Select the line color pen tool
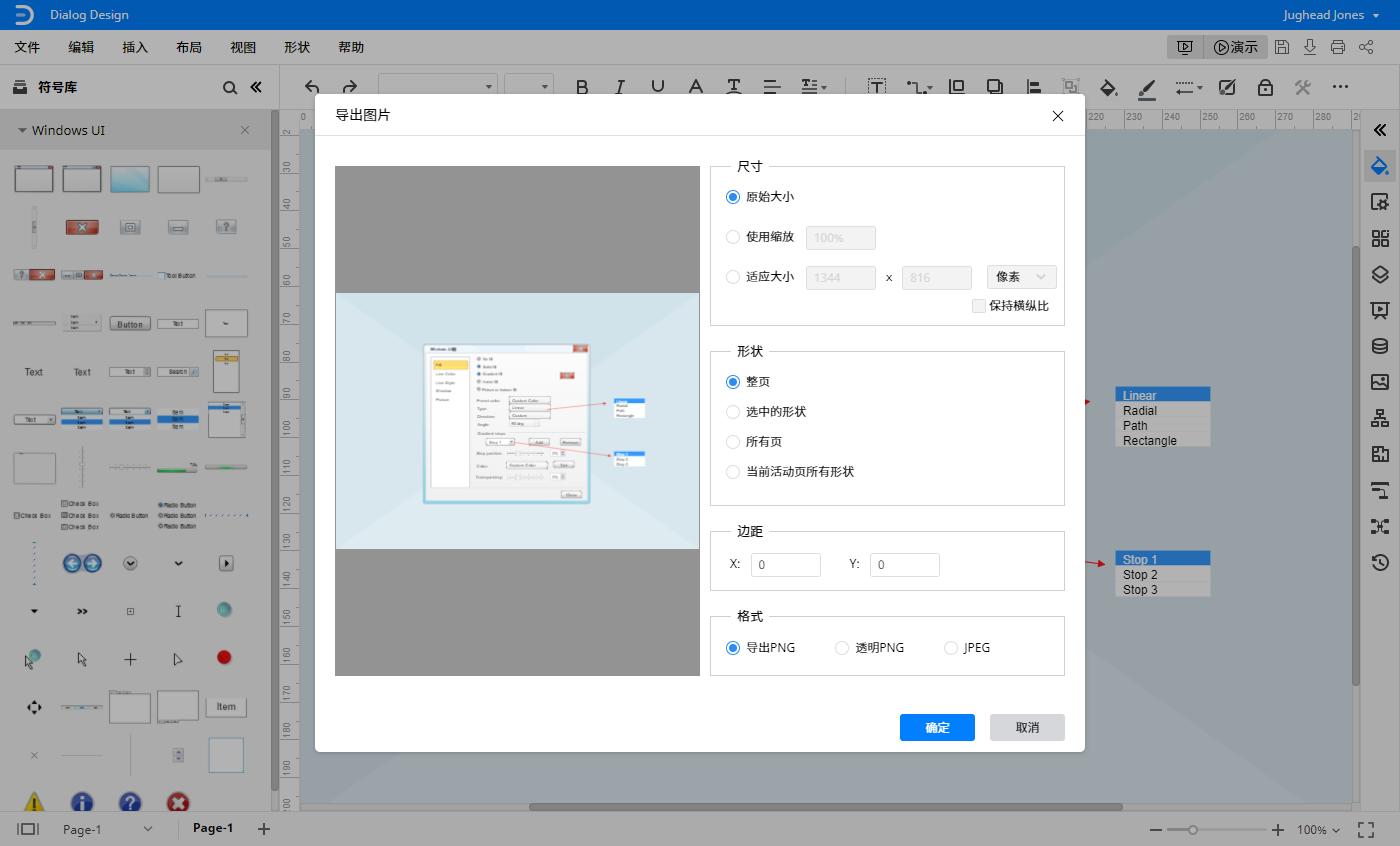Screen dimensions: 1400x846 pyautogui.click(x=1147, y=87)
